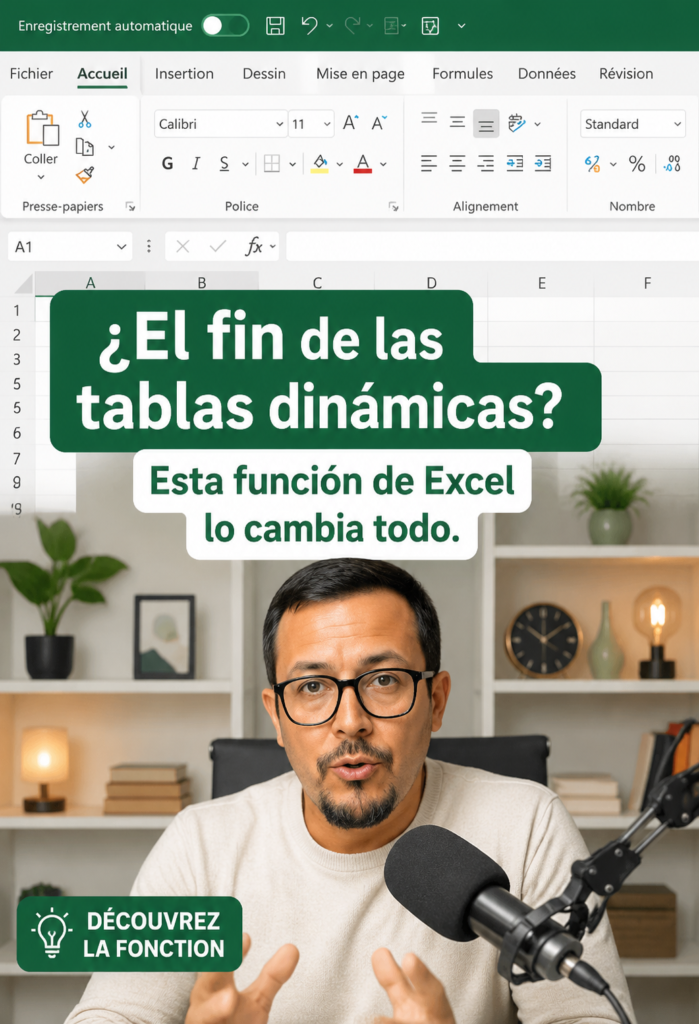Open the Copy options dropdown arrow
The width and height of the screenshot is (699, 1024).
coord(112,147)
